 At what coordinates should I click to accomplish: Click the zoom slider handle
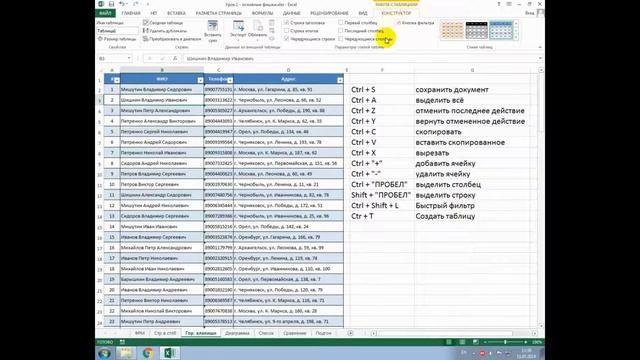505,342
